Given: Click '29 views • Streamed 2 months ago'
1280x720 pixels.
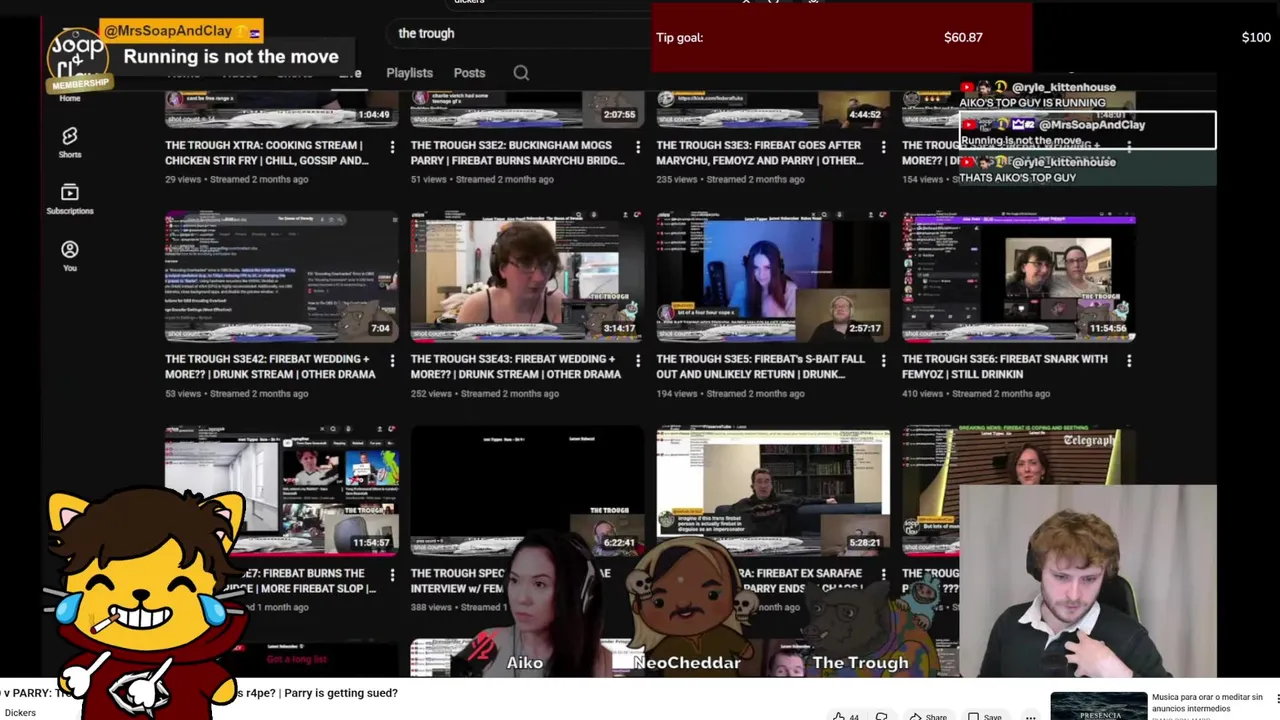Looking at the screenshot, I should [x=236, y=179].
